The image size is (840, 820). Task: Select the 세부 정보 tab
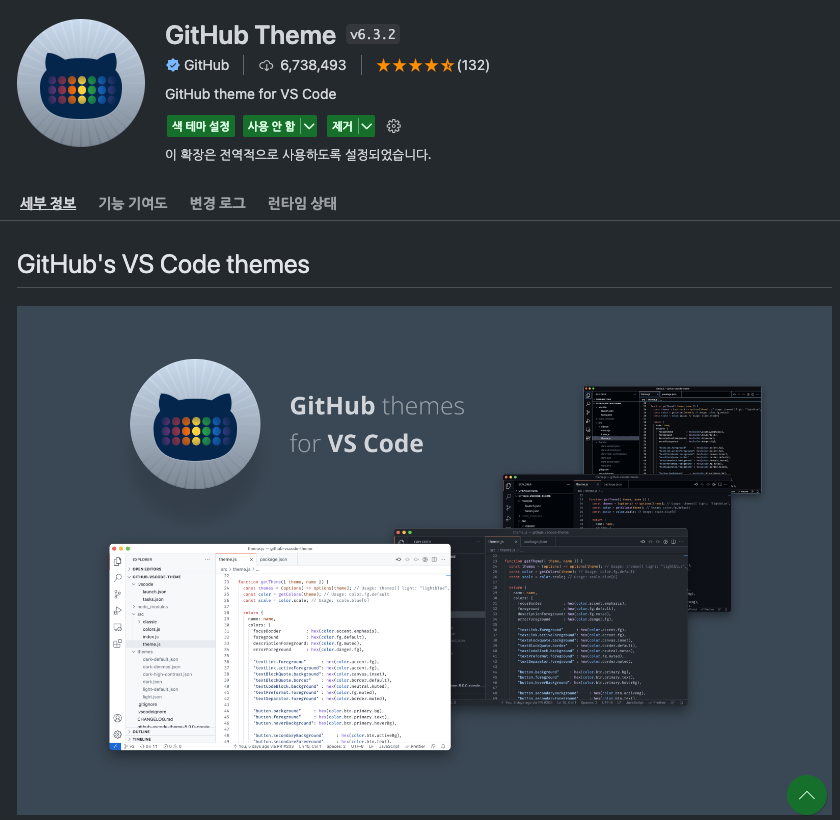click(x=48, y=203)
